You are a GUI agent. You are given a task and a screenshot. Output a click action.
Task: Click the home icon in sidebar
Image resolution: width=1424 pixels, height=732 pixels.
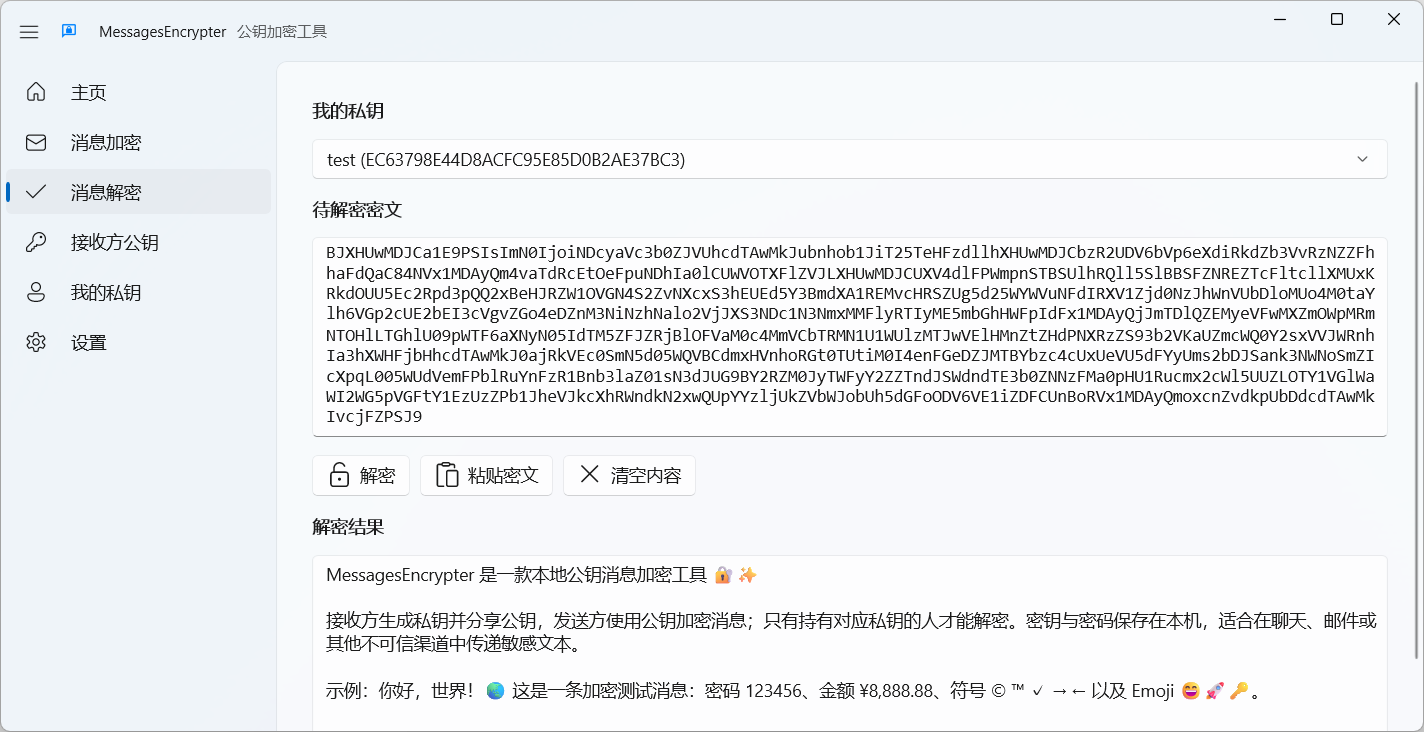(x=36, y=92)
